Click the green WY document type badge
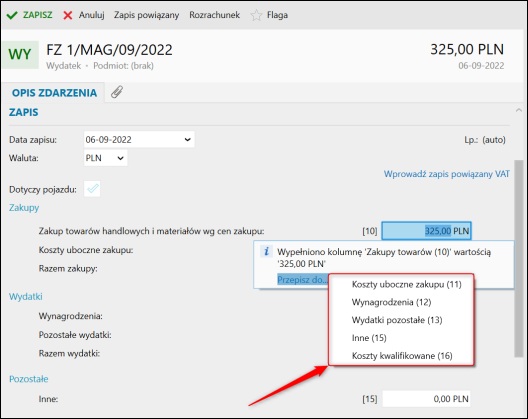528x419 pixels. (20, 55)
